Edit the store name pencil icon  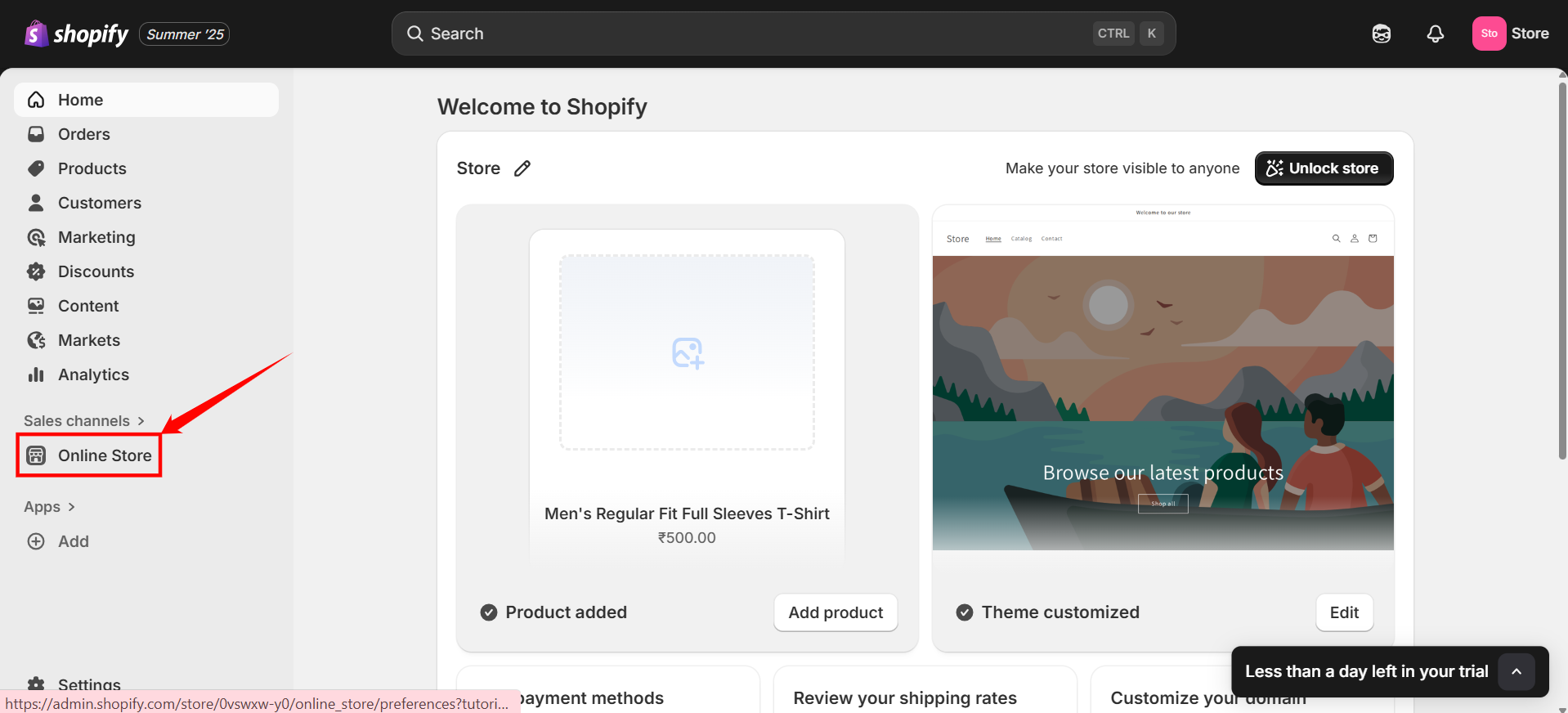(522, 168)
